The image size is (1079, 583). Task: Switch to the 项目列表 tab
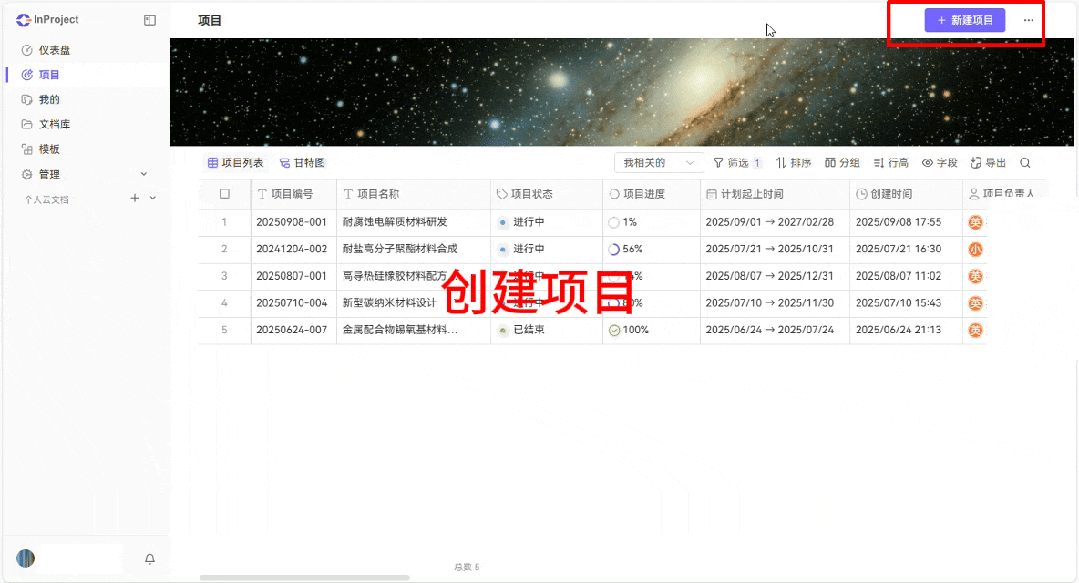235,163
